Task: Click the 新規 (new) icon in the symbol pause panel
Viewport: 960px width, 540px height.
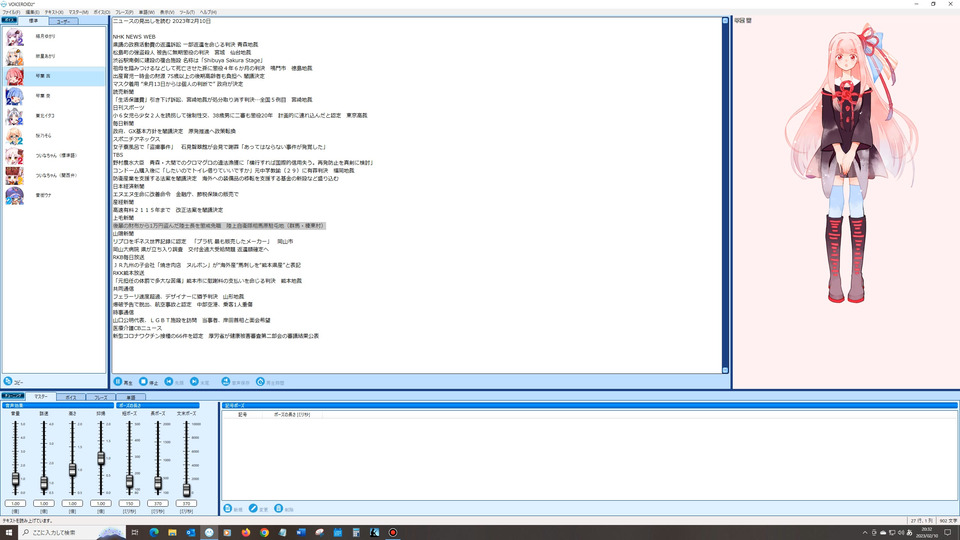Action: point(228,508)
